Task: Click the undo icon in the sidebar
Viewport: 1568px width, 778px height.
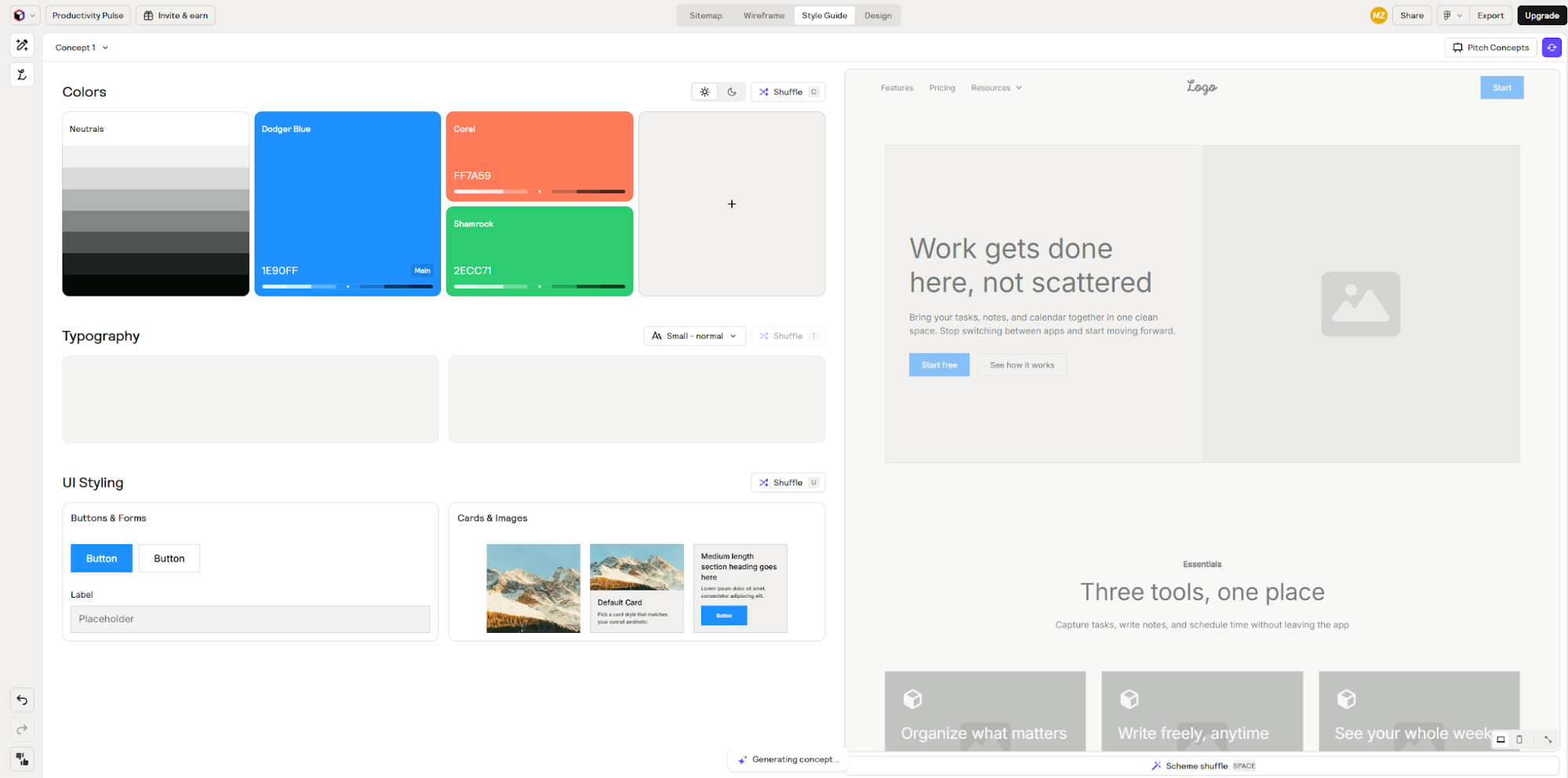Action: (21, 700)
